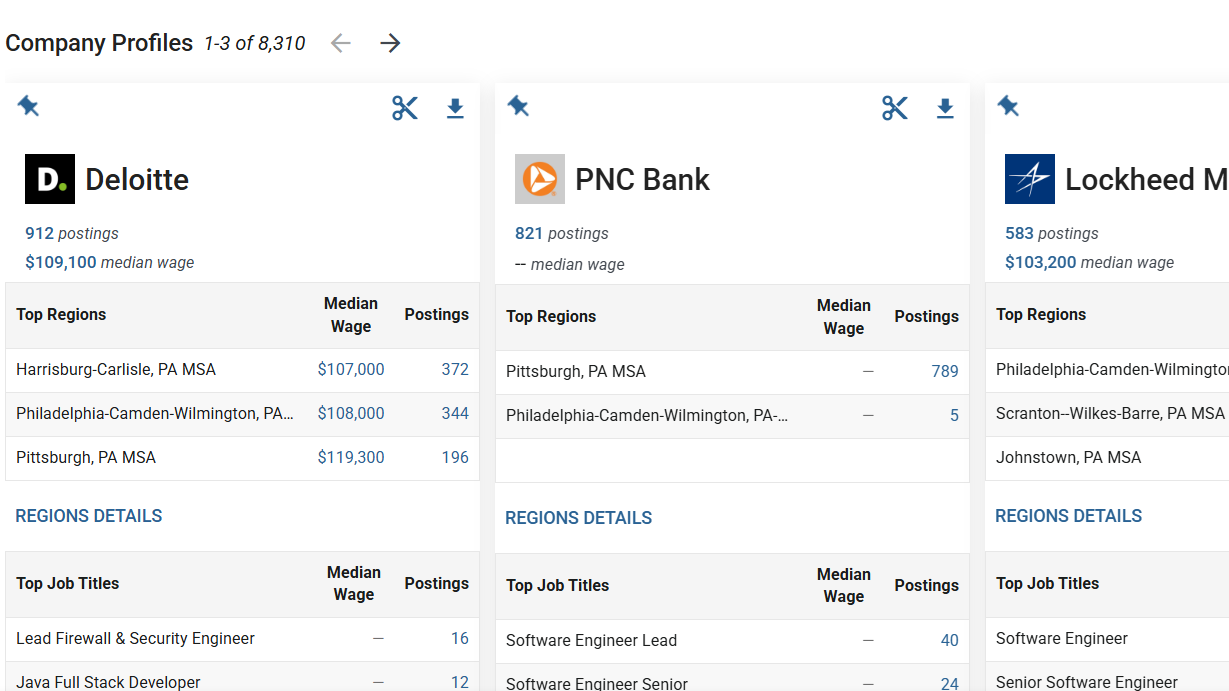Click the PNC Bank logo

tap(540, 179)
